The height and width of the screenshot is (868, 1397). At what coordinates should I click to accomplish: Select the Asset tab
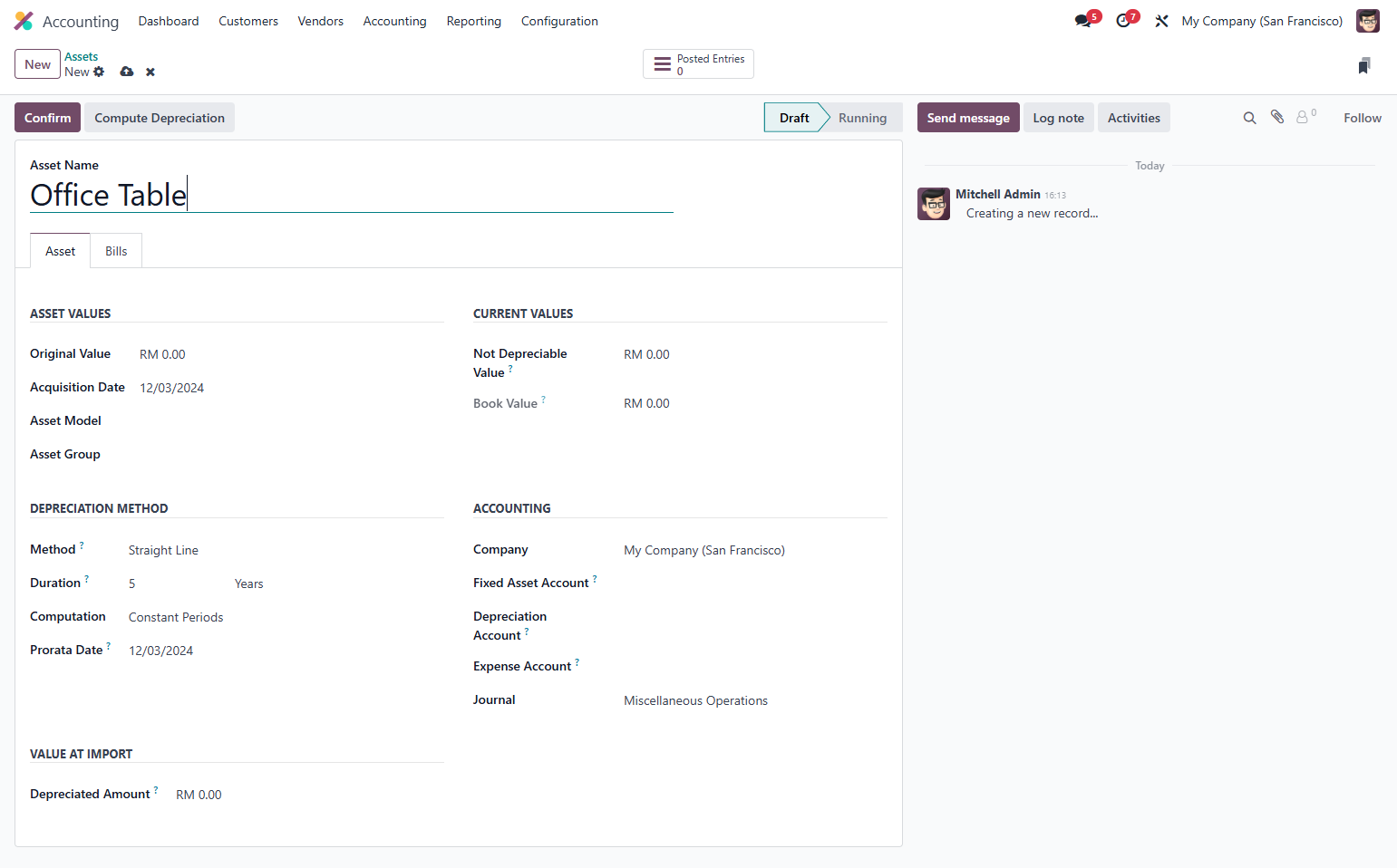coord(60,251)
